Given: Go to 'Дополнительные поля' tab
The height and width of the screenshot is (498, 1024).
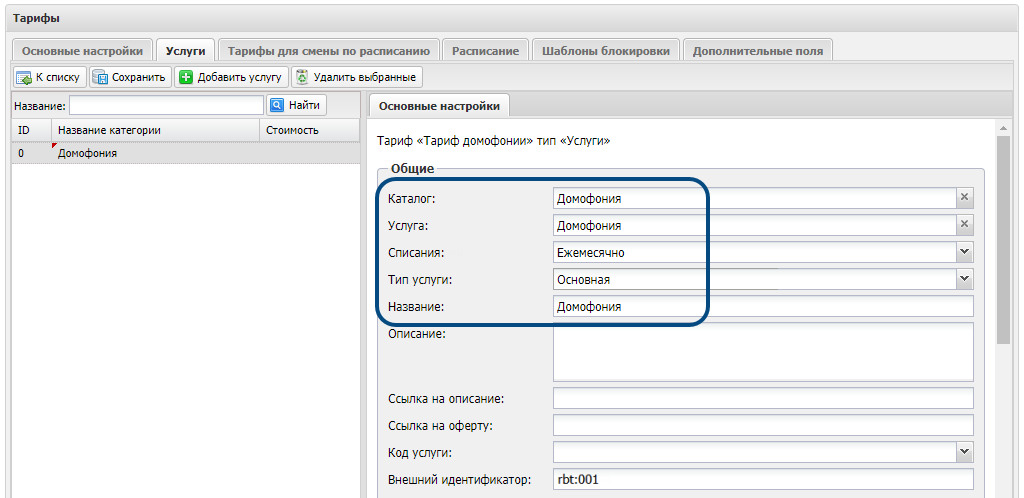Looking at the screenshot, I should pos(757,50).
